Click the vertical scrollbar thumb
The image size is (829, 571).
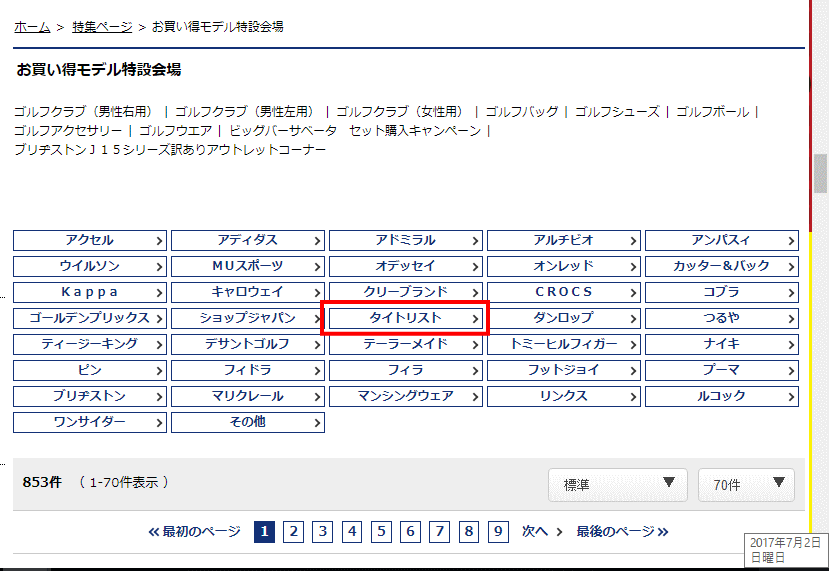click(820, 173)
